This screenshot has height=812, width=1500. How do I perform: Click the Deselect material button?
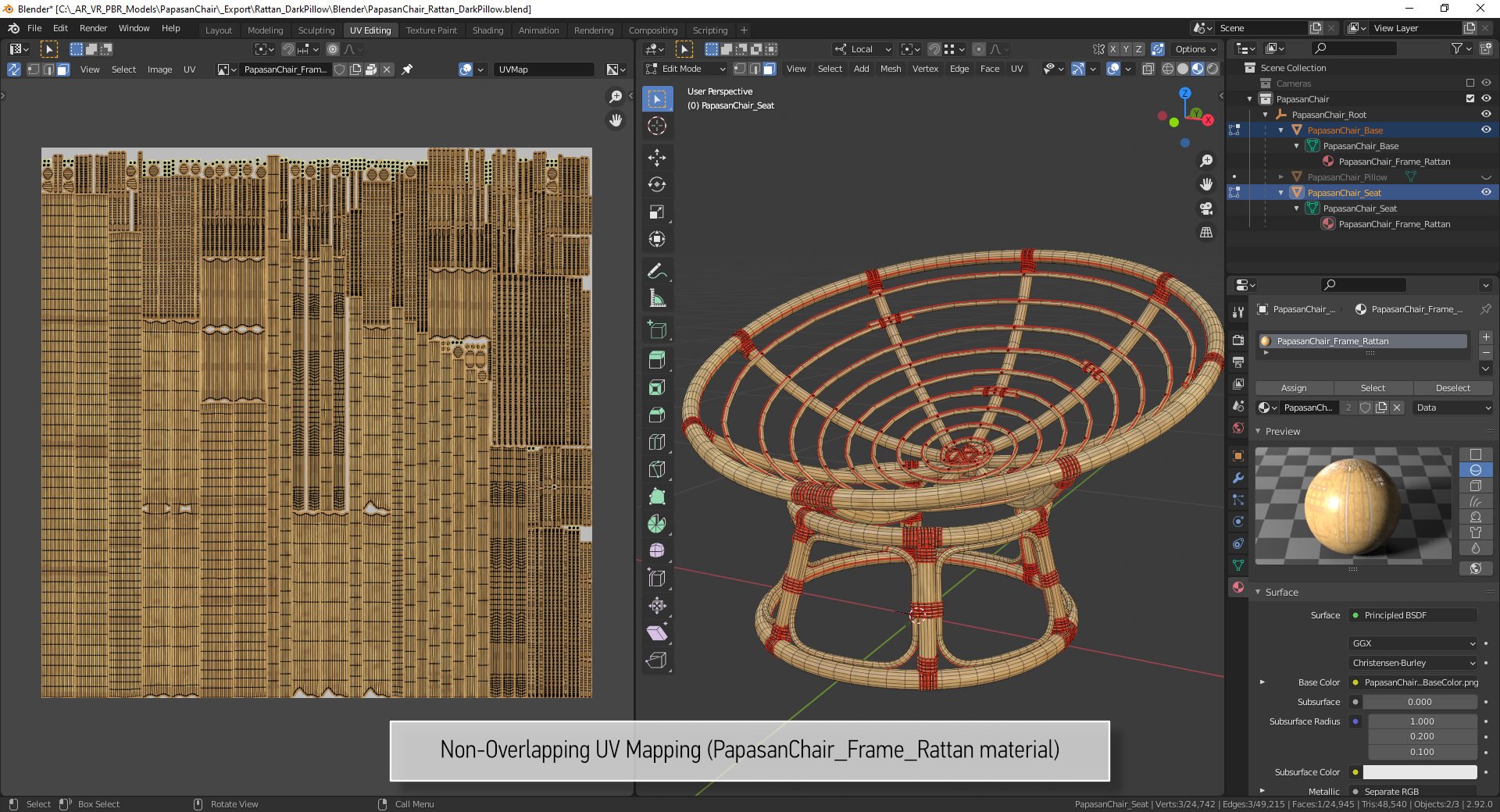click(1453, 388)
